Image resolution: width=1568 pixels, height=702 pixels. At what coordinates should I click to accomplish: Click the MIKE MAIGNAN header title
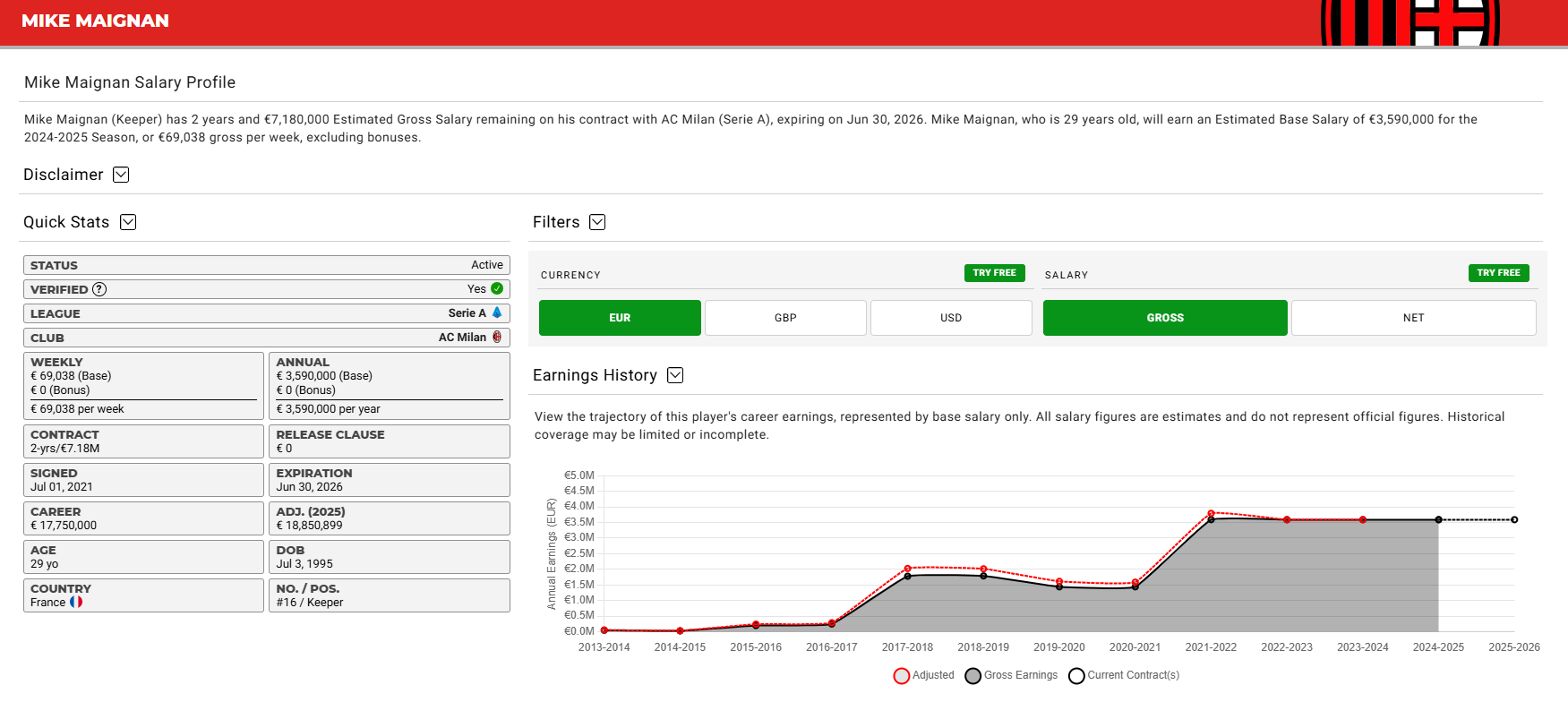coord(95,21)
